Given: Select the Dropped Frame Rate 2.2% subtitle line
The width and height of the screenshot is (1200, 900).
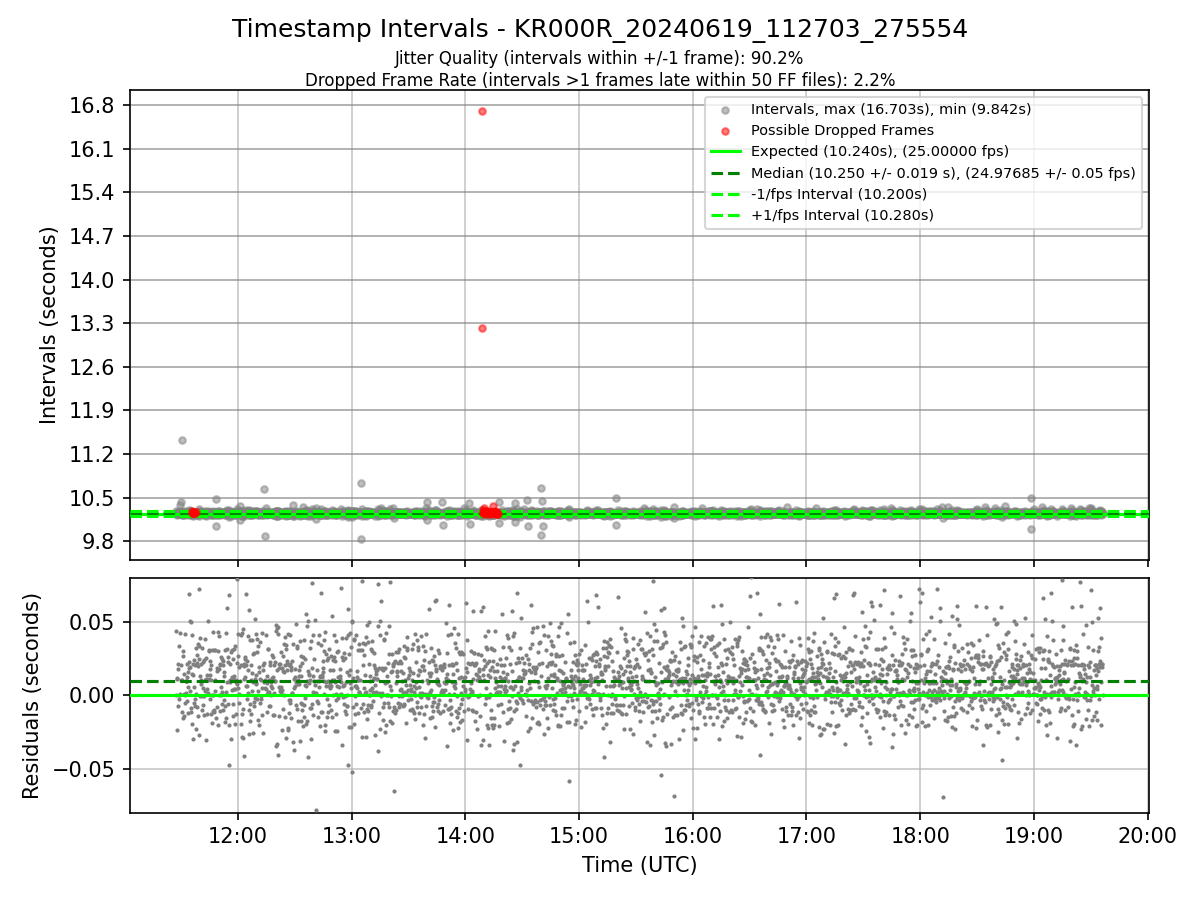Looking at the screenshot, I should pyautogui.click(x=600, y=79).
